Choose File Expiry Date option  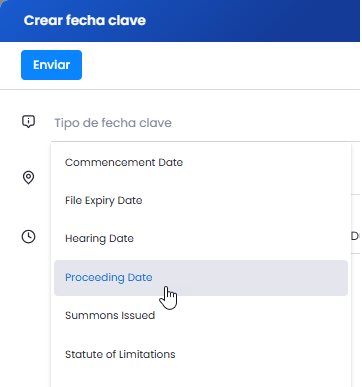(201, 201)
